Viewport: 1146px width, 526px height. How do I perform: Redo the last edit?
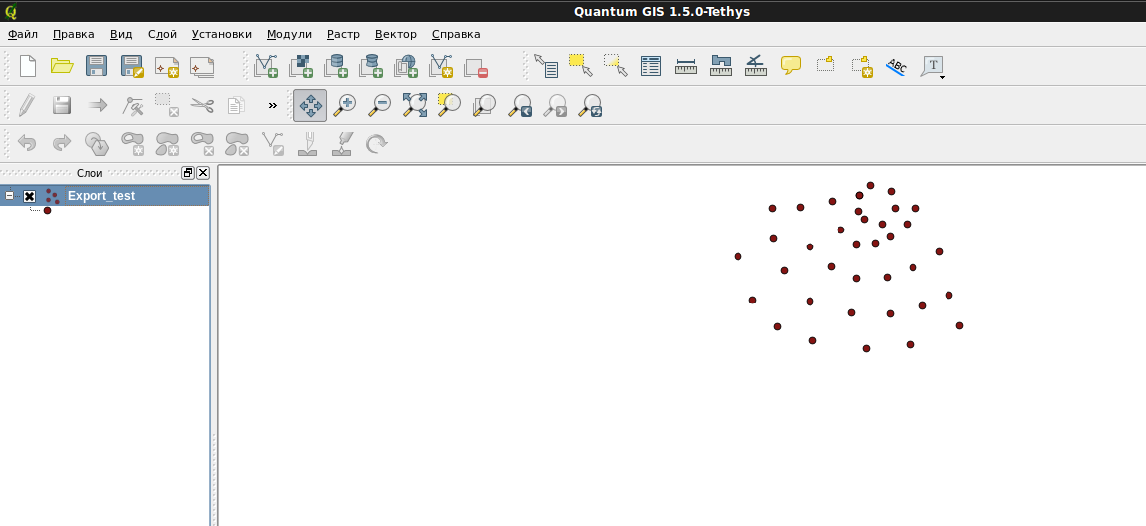click(x=62, y=143)
